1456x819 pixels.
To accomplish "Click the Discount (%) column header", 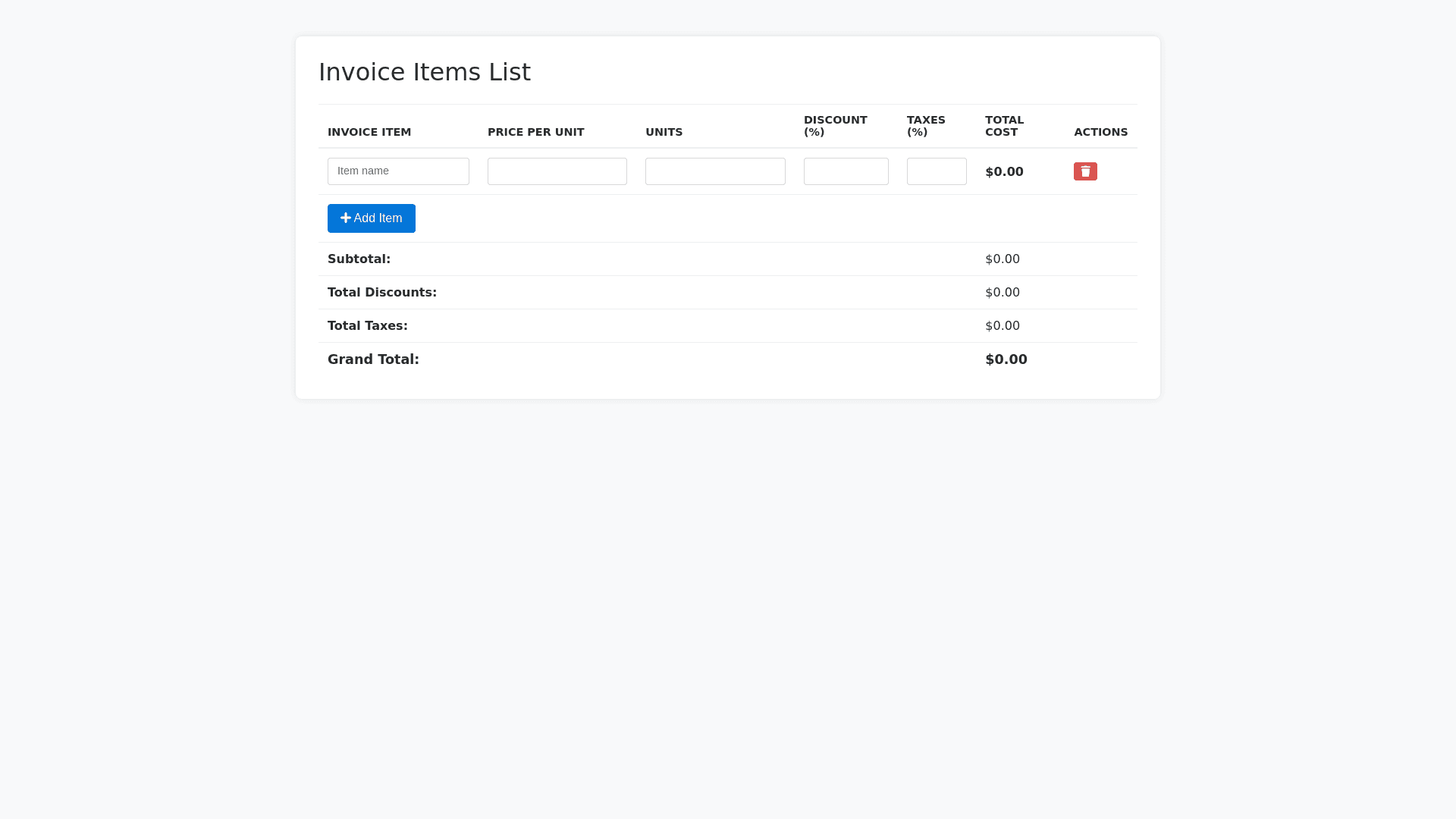I will [x=835, y=126].
